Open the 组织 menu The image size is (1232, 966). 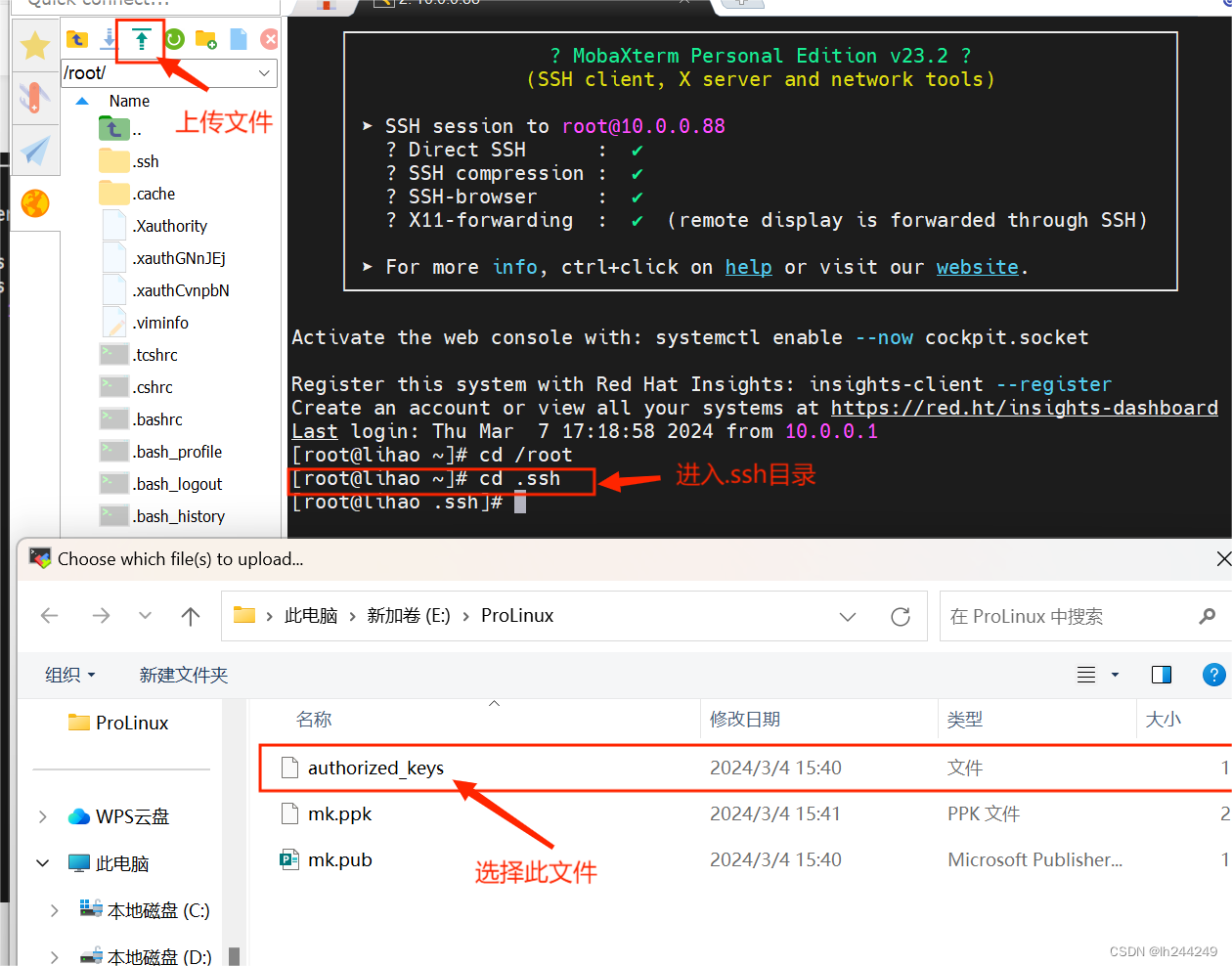tap(70, 675)
